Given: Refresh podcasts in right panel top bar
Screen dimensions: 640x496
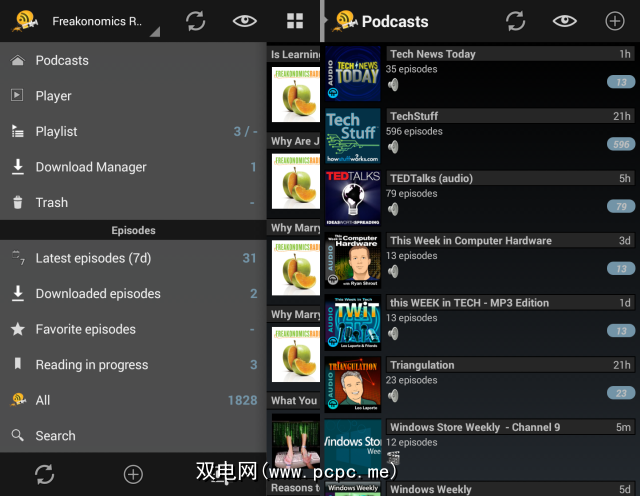Looking at the screenshot, I should 516,21.
